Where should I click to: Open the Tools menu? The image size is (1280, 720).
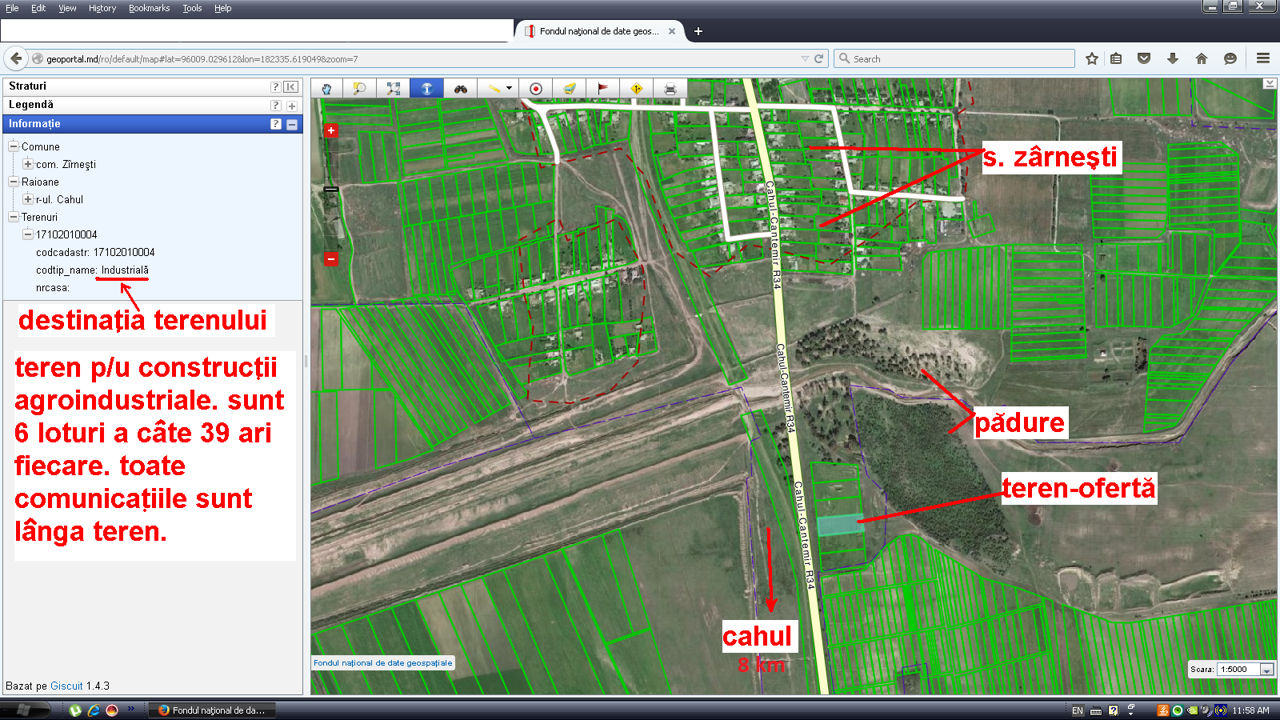192,8
